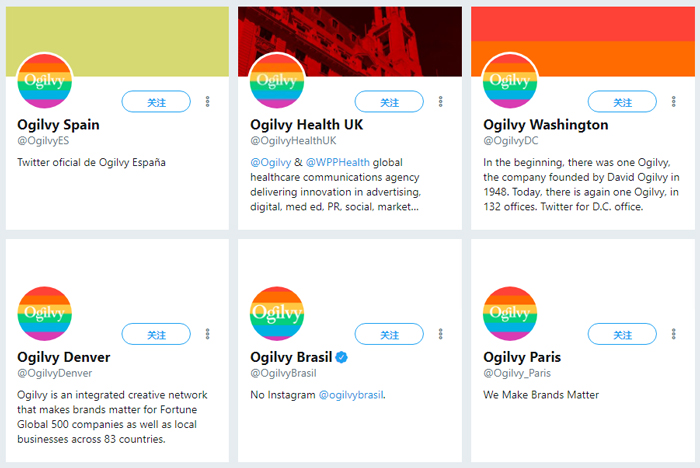Open three-dot menu on Ogilvy Paris card
700x468 pixels.
[x=674, y=334]
